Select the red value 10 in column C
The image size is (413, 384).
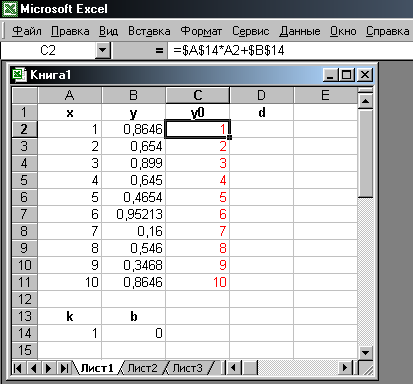198,282
